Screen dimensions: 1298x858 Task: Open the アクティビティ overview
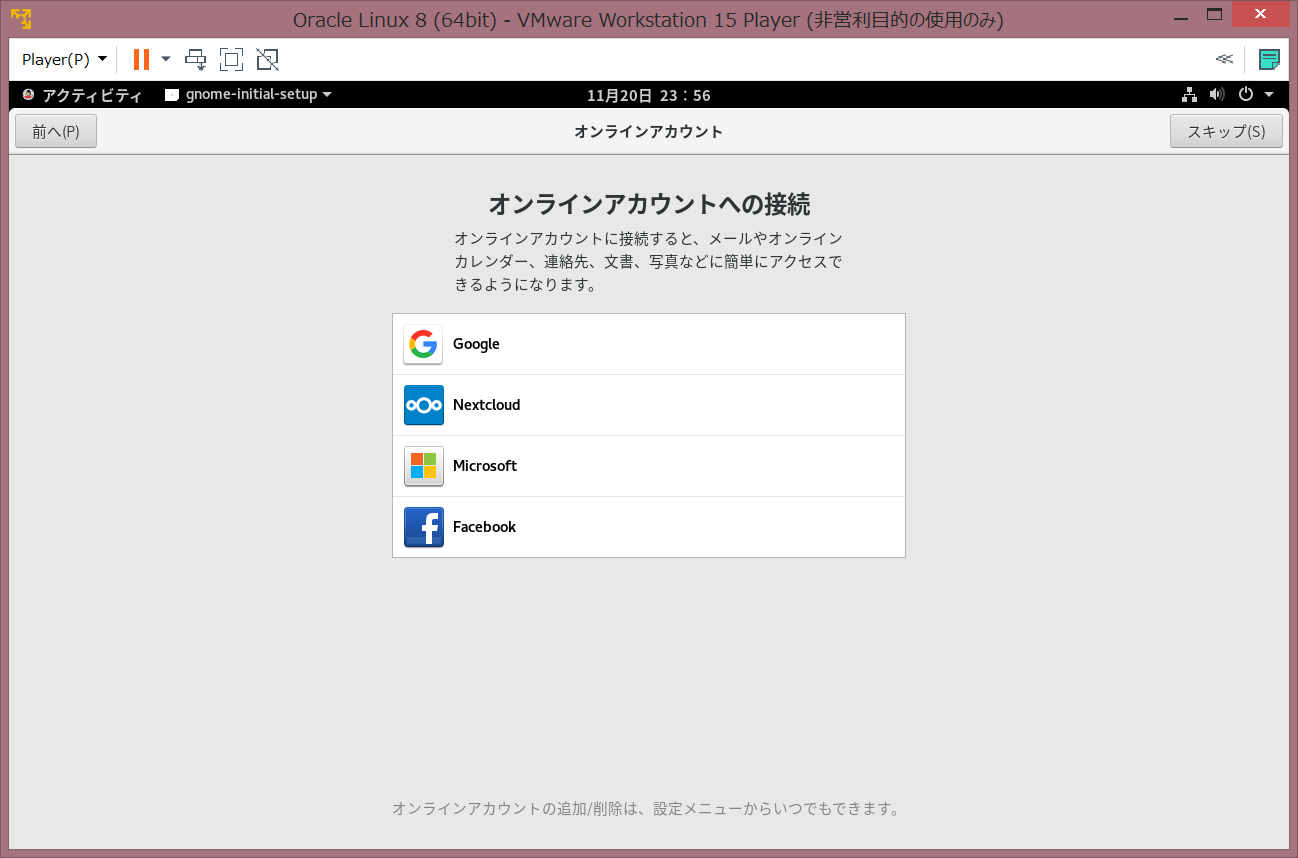82,95
